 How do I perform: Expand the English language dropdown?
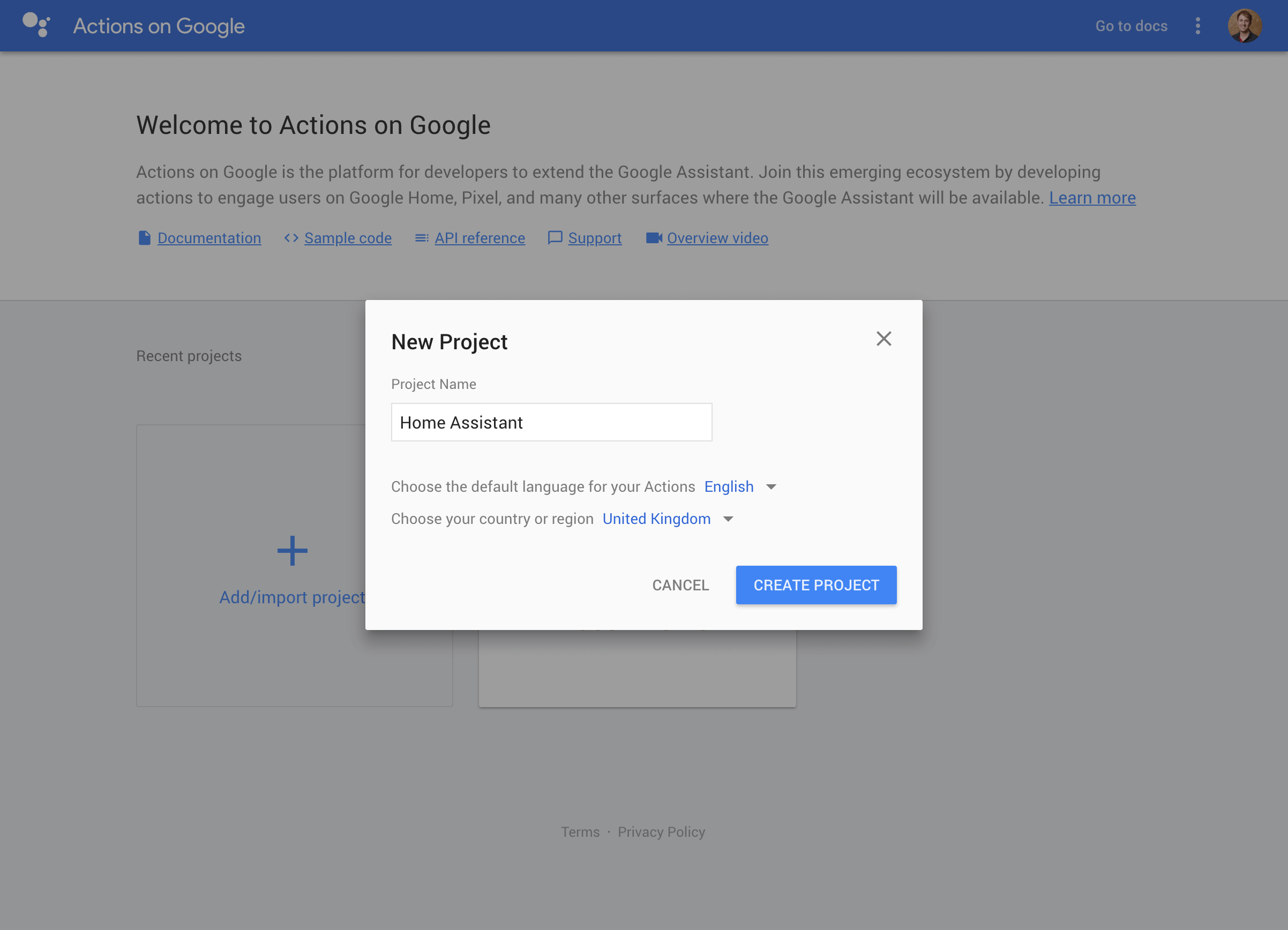click(729, 486)
